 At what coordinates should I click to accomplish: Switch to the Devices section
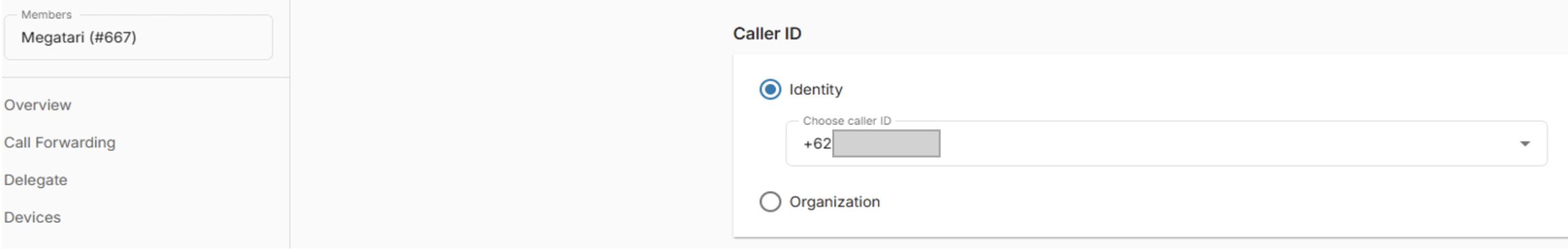pos(32,217)
